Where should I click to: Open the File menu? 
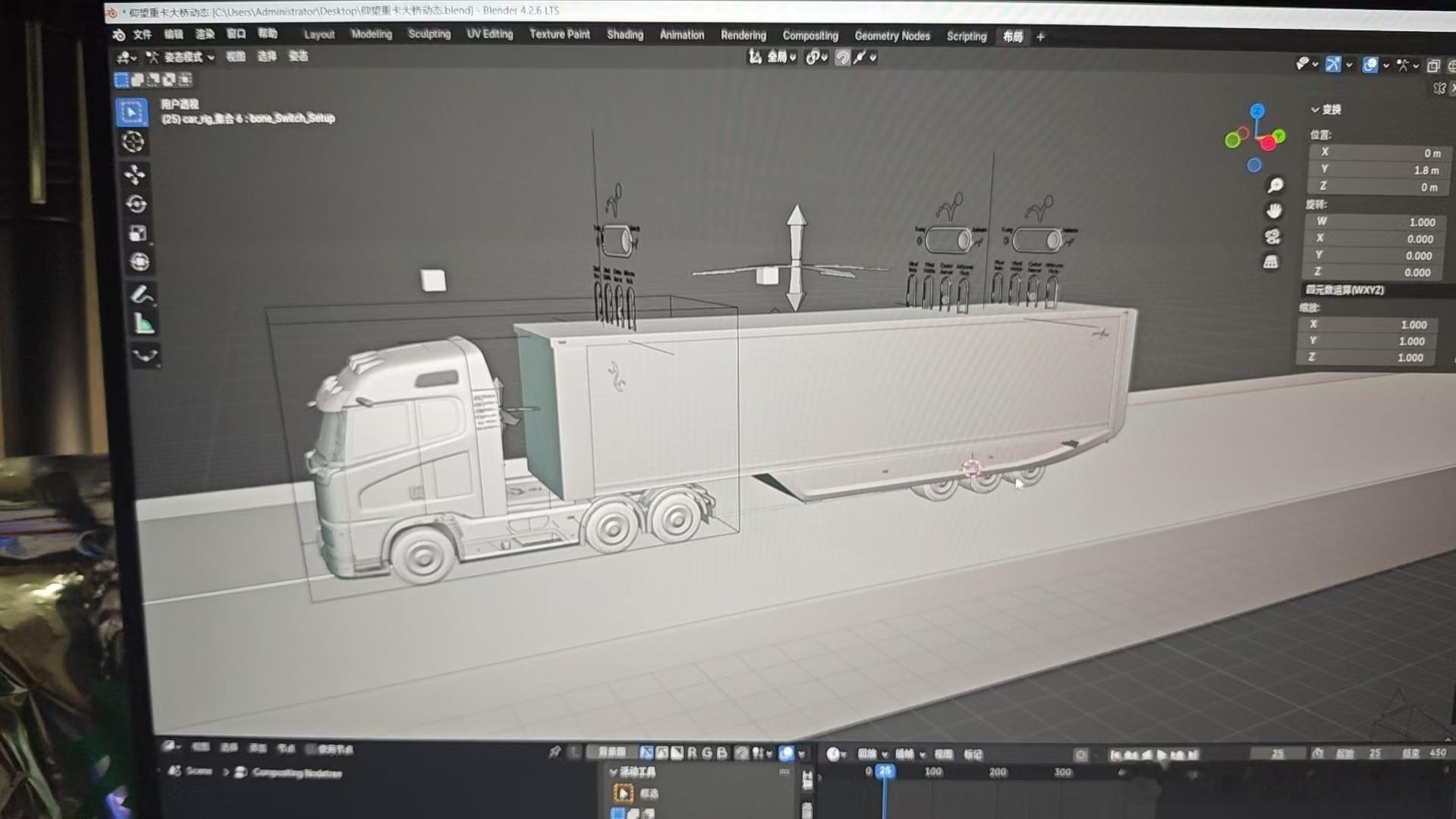pyautogui.click(x=142, y=34)
